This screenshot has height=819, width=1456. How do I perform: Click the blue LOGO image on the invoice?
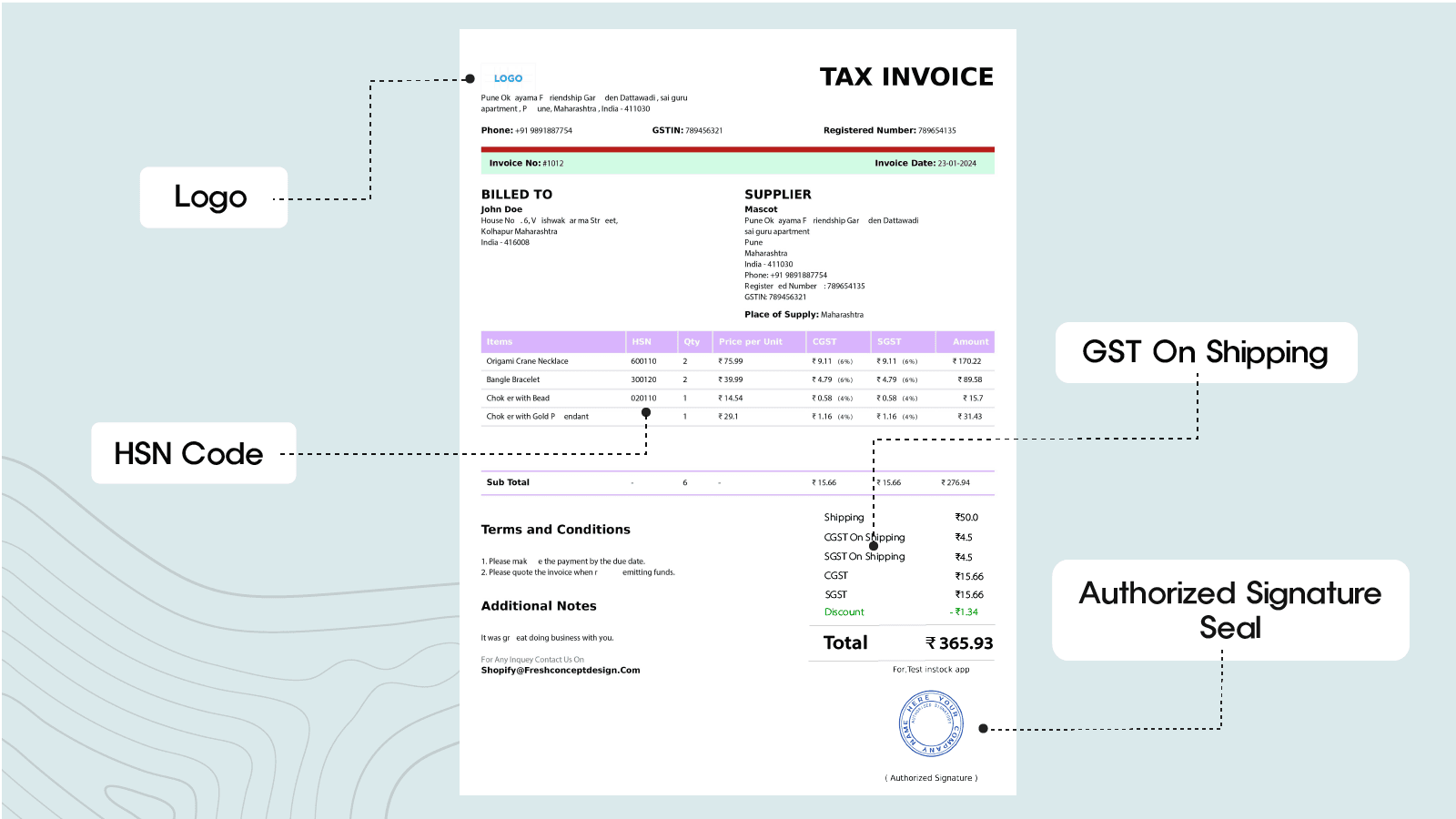click(508, 78)
